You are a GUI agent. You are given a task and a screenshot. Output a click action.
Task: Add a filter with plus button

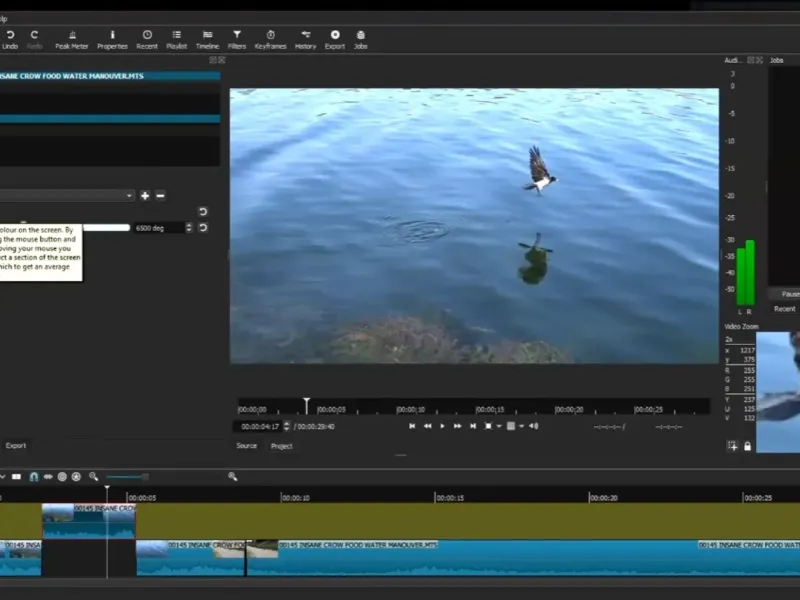[x=145, y=196]
